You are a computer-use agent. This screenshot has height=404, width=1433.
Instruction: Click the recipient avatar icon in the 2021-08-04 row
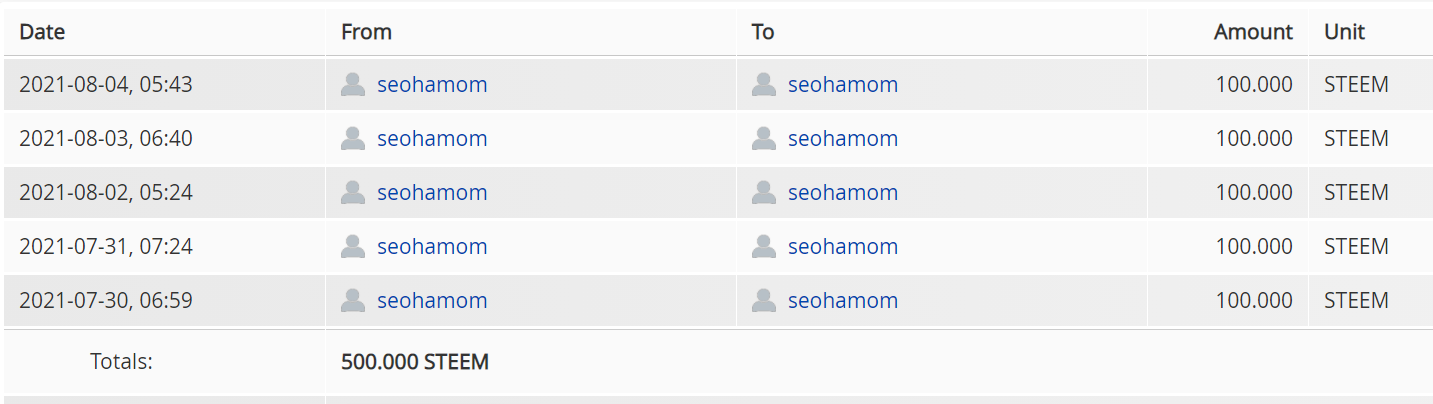pos(764,85)
